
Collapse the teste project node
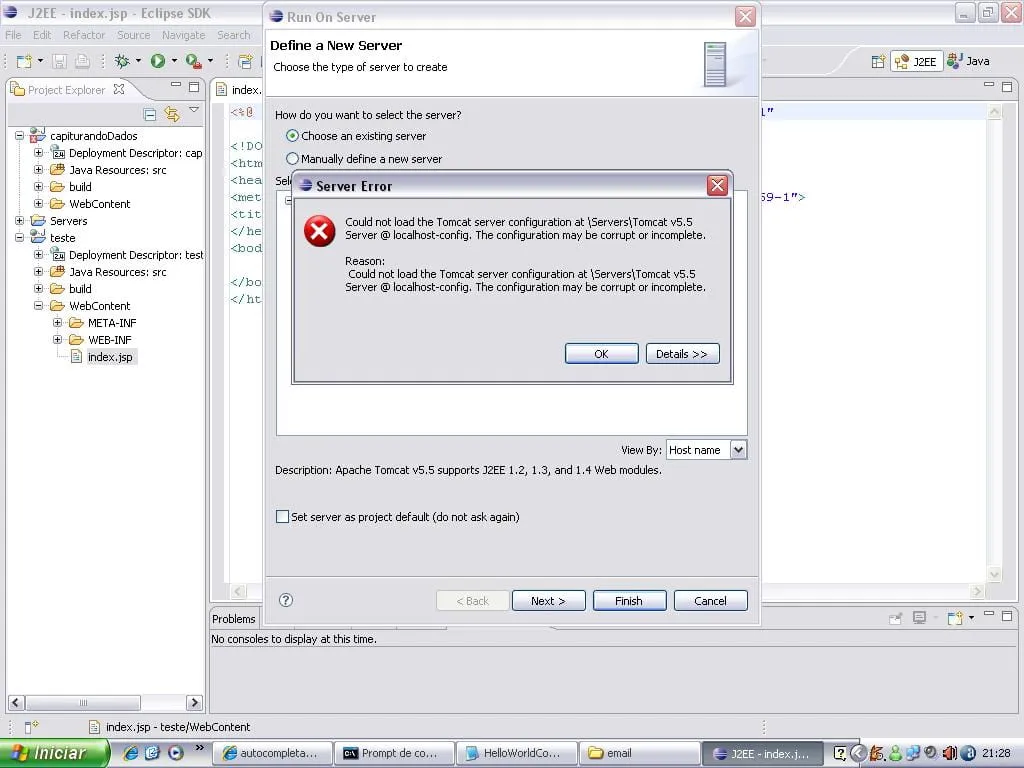tap(20, 238)
